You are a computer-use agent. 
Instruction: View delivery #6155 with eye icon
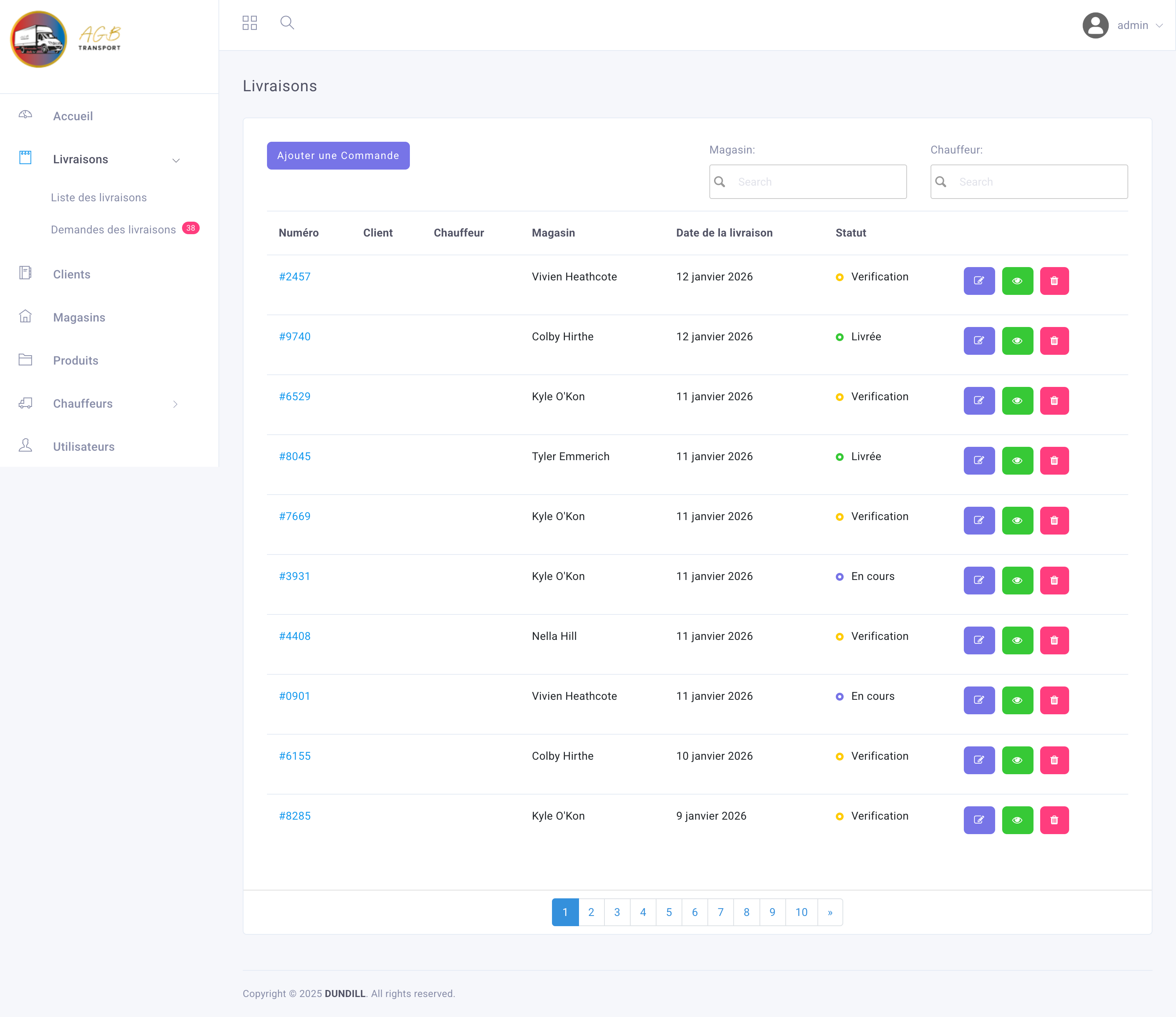point(1017,760)
